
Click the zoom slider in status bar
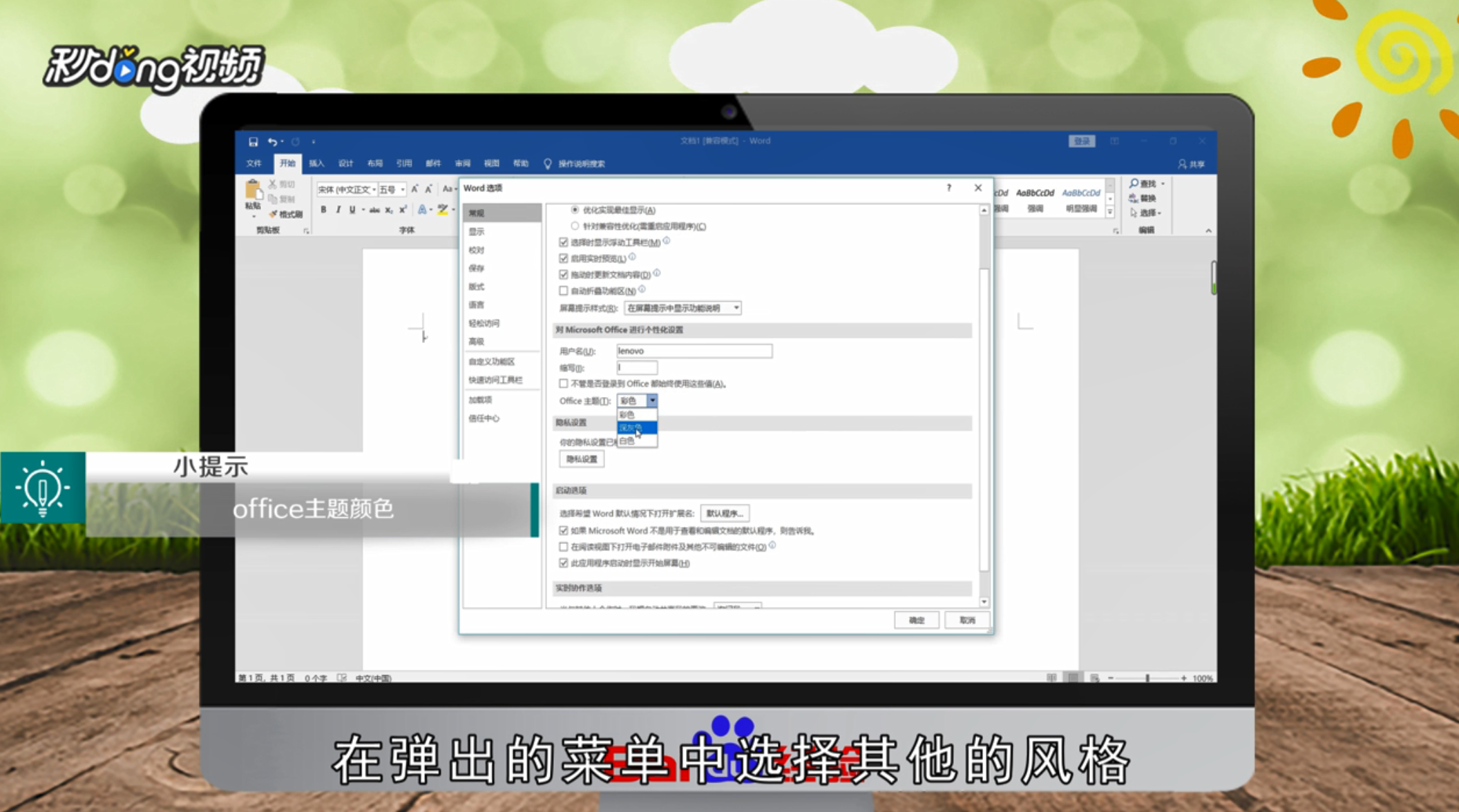1147,678
